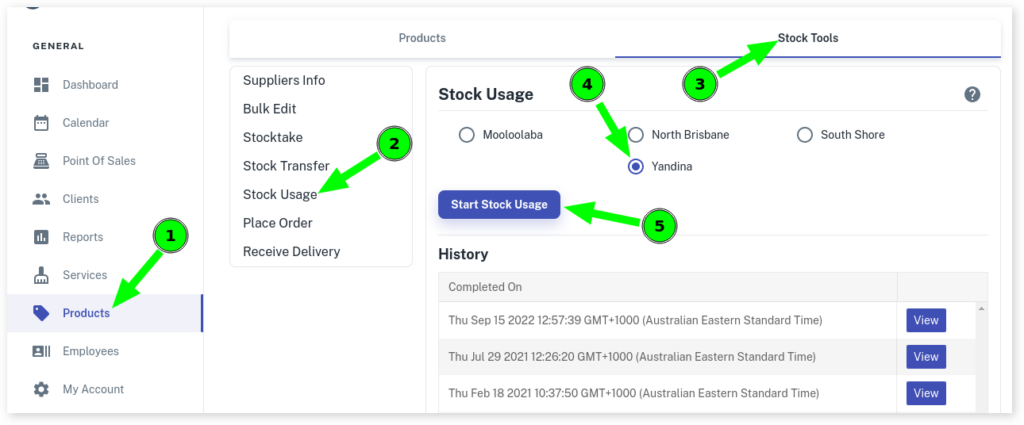The height and width of the screenshot is (425, 1024).
Task: Click the history table scrollbar up arrow
Action: coord(981,309)
